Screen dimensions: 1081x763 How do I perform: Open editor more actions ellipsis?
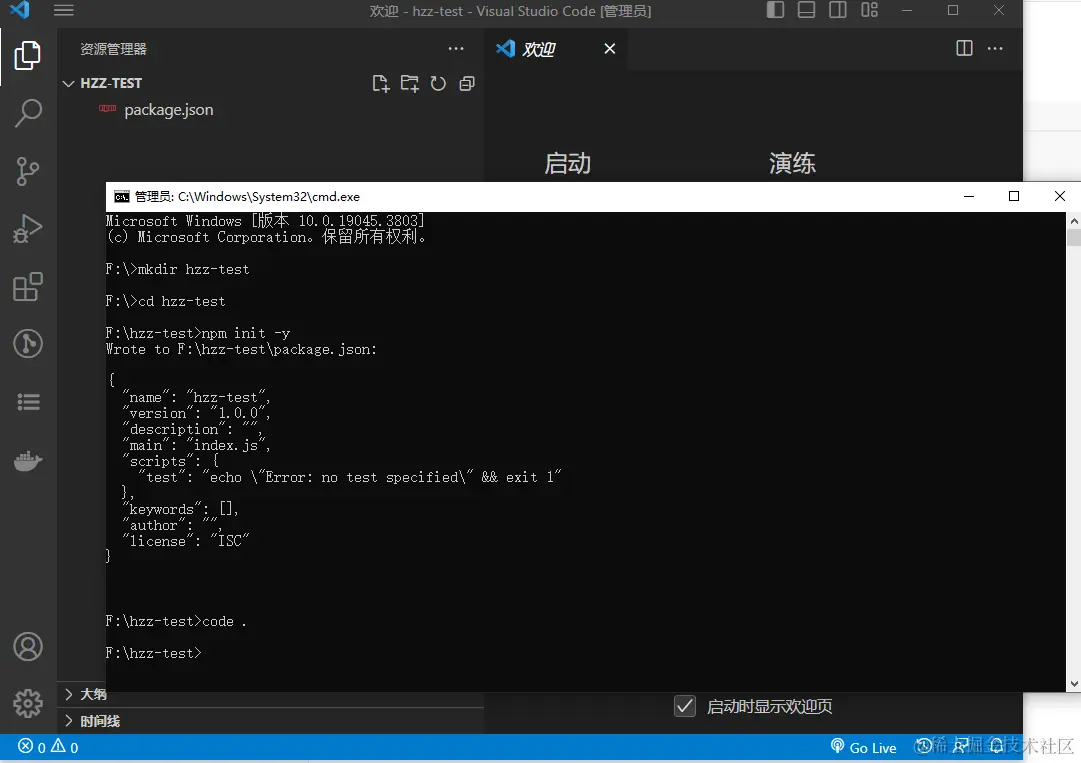coord(995,48)
